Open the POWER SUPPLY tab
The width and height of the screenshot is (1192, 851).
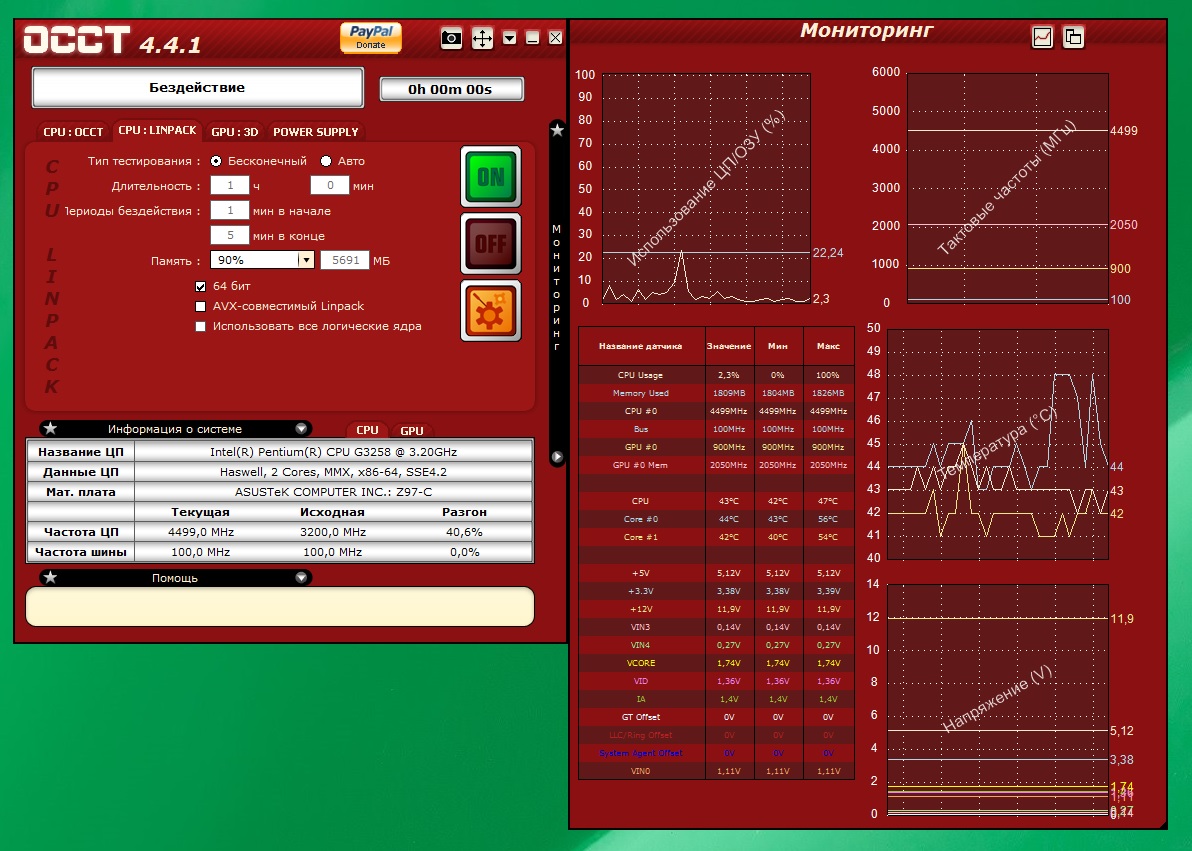click(x=315, y=132)
